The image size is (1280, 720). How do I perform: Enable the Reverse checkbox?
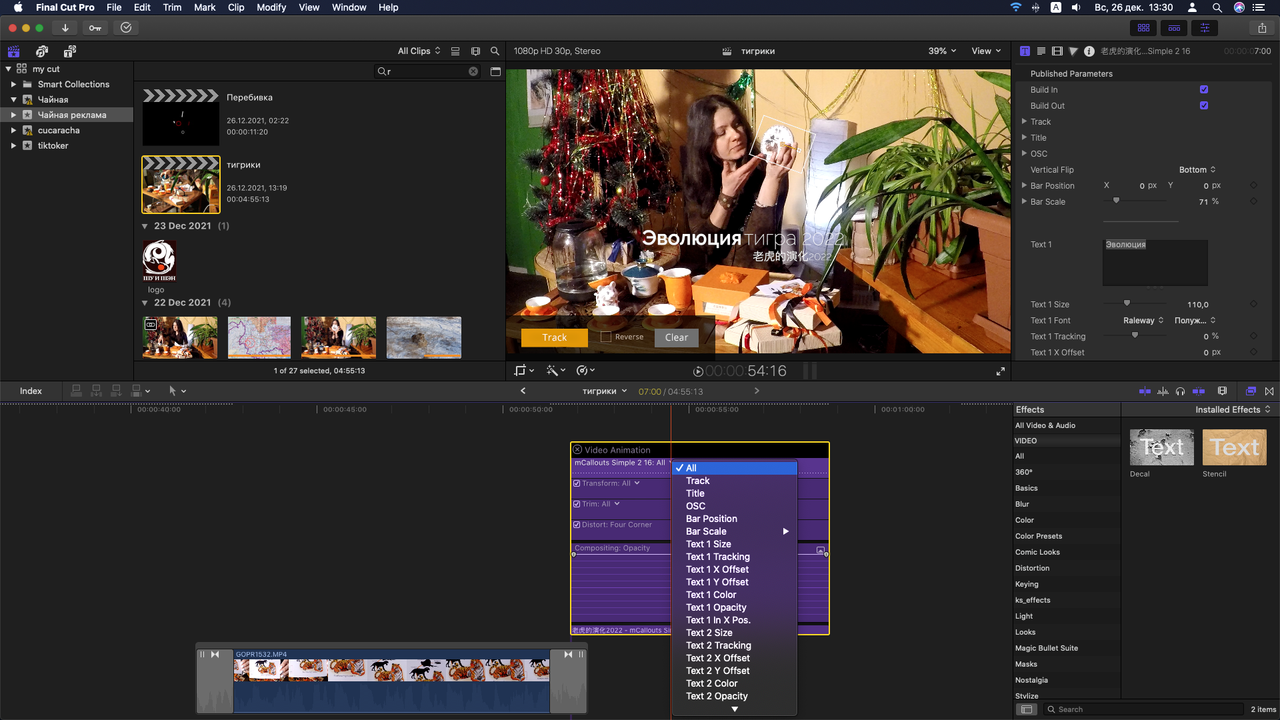(x=606, y=337)
